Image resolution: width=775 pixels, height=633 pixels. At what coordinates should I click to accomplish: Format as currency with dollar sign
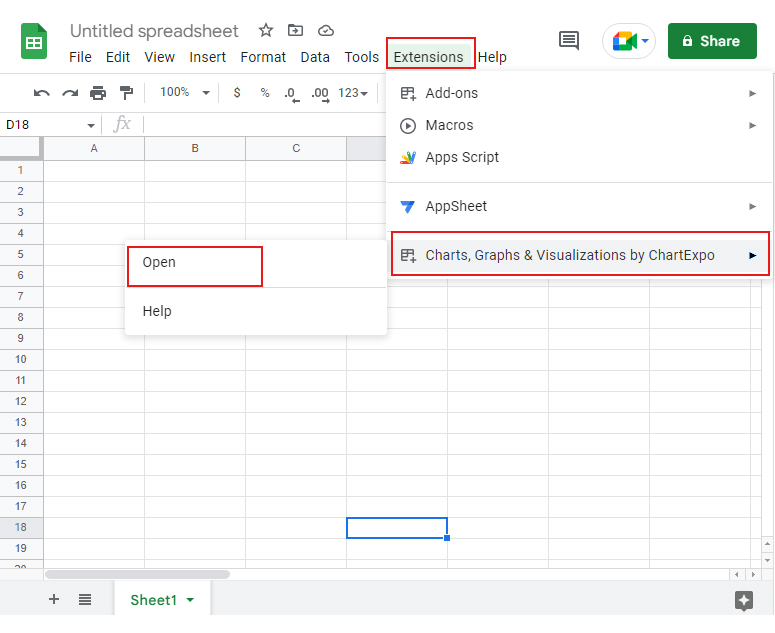(237, 92)
